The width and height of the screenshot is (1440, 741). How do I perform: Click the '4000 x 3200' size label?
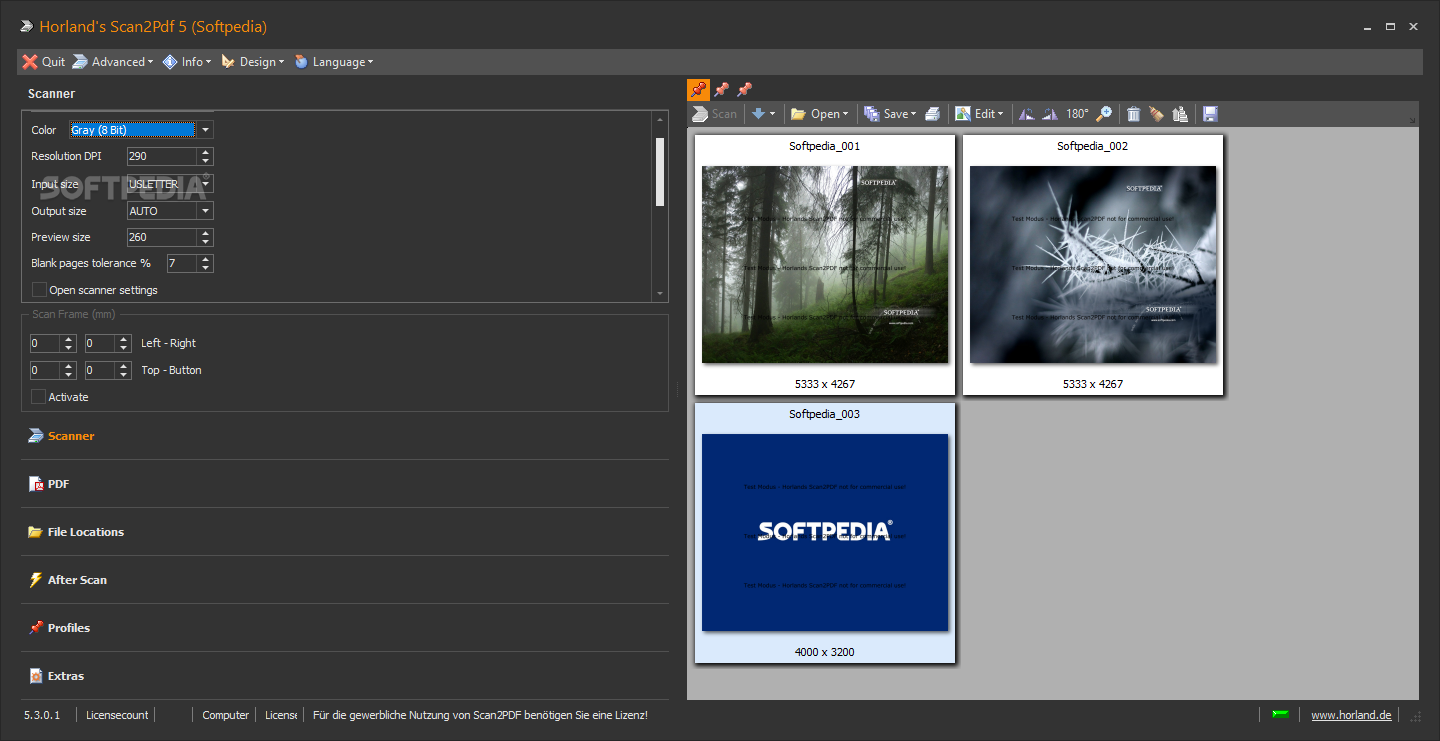tap(825, 652)
